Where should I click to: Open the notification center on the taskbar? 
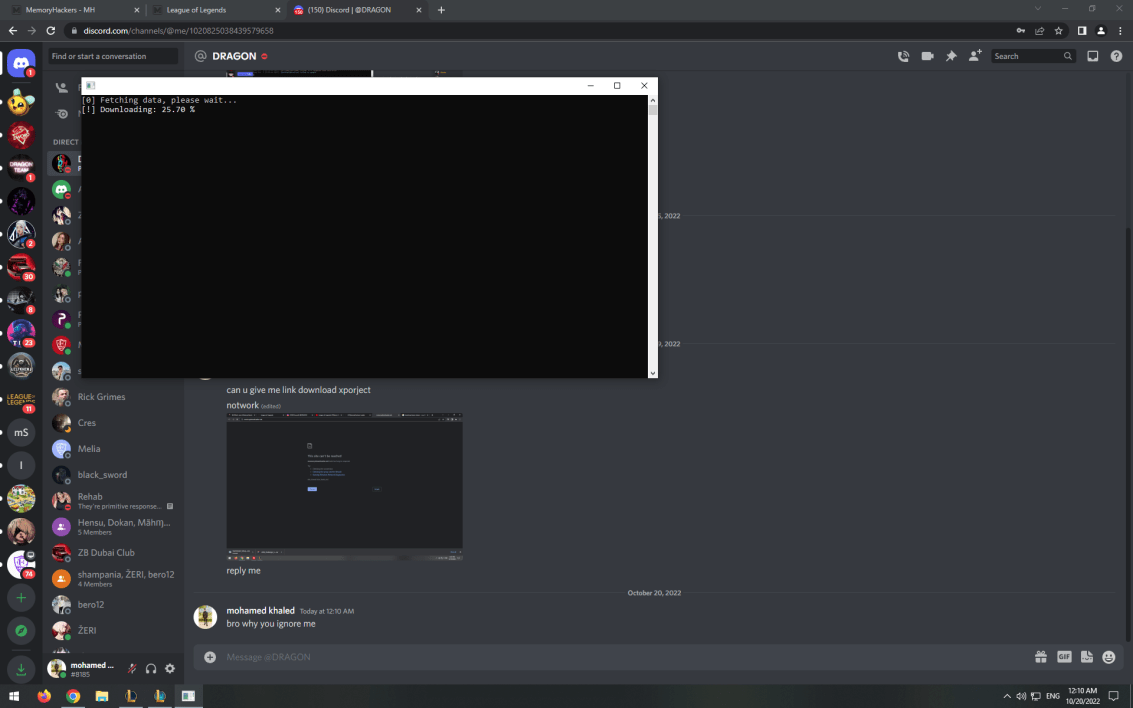point(1113,696)
